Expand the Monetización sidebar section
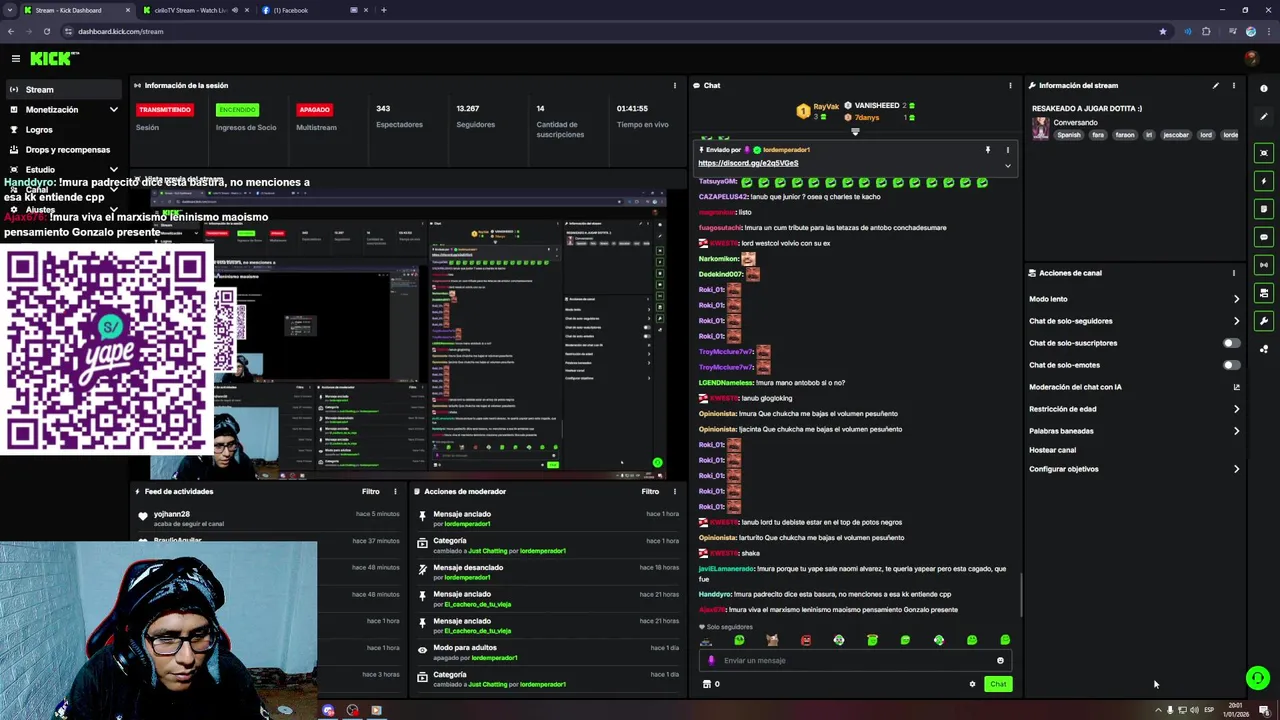 (113, 110)
